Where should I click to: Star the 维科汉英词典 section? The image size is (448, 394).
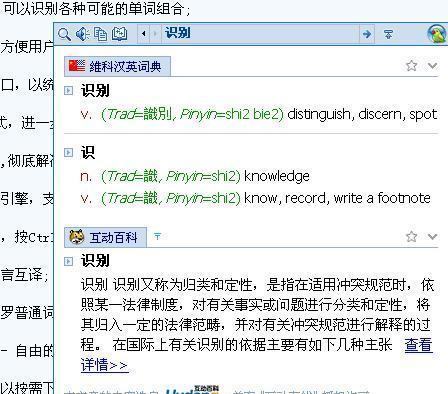click(x=412, y=66)
